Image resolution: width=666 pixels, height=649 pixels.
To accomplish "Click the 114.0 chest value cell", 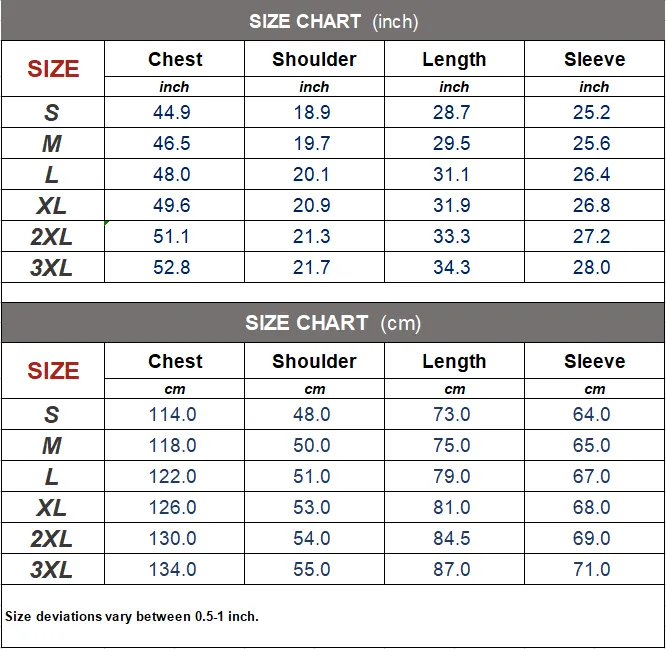I will pyautogui.click(x=173, y=415).
